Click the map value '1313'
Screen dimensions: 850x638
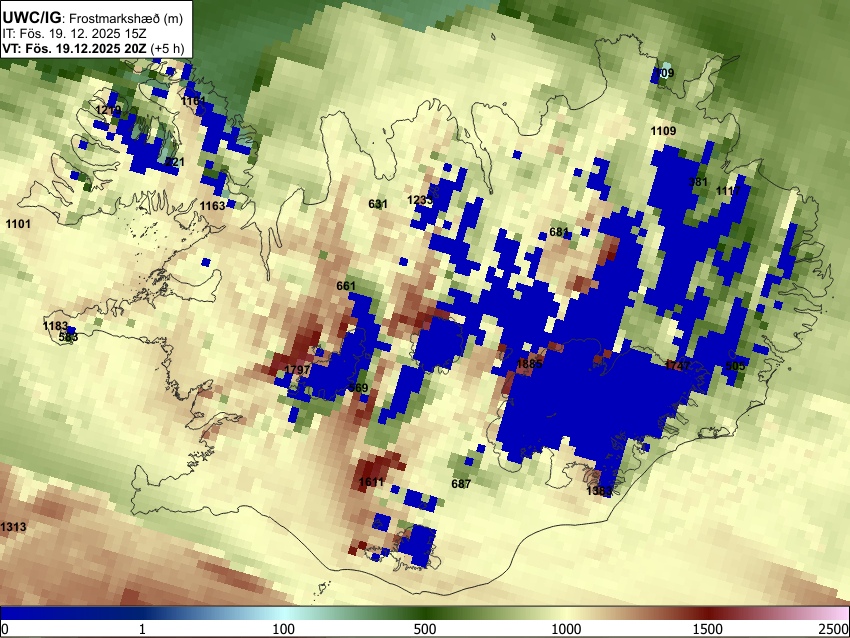[13, 527]
